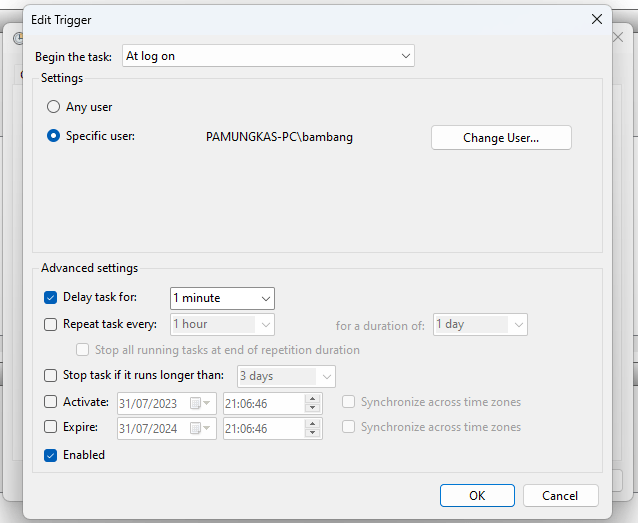Screen dimensions: 638x523
Task: Open the Begin the task dropdown
Action: coord(268,56)
